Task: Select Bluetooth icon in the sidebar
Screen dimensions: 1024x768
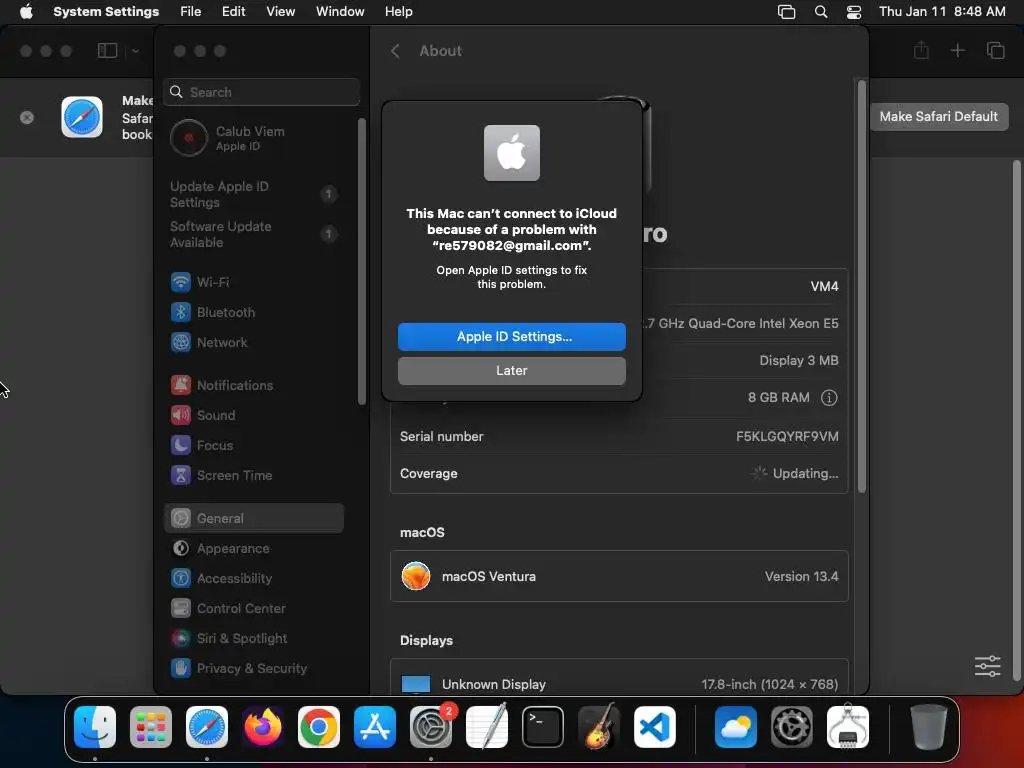Action: [181, 312]
